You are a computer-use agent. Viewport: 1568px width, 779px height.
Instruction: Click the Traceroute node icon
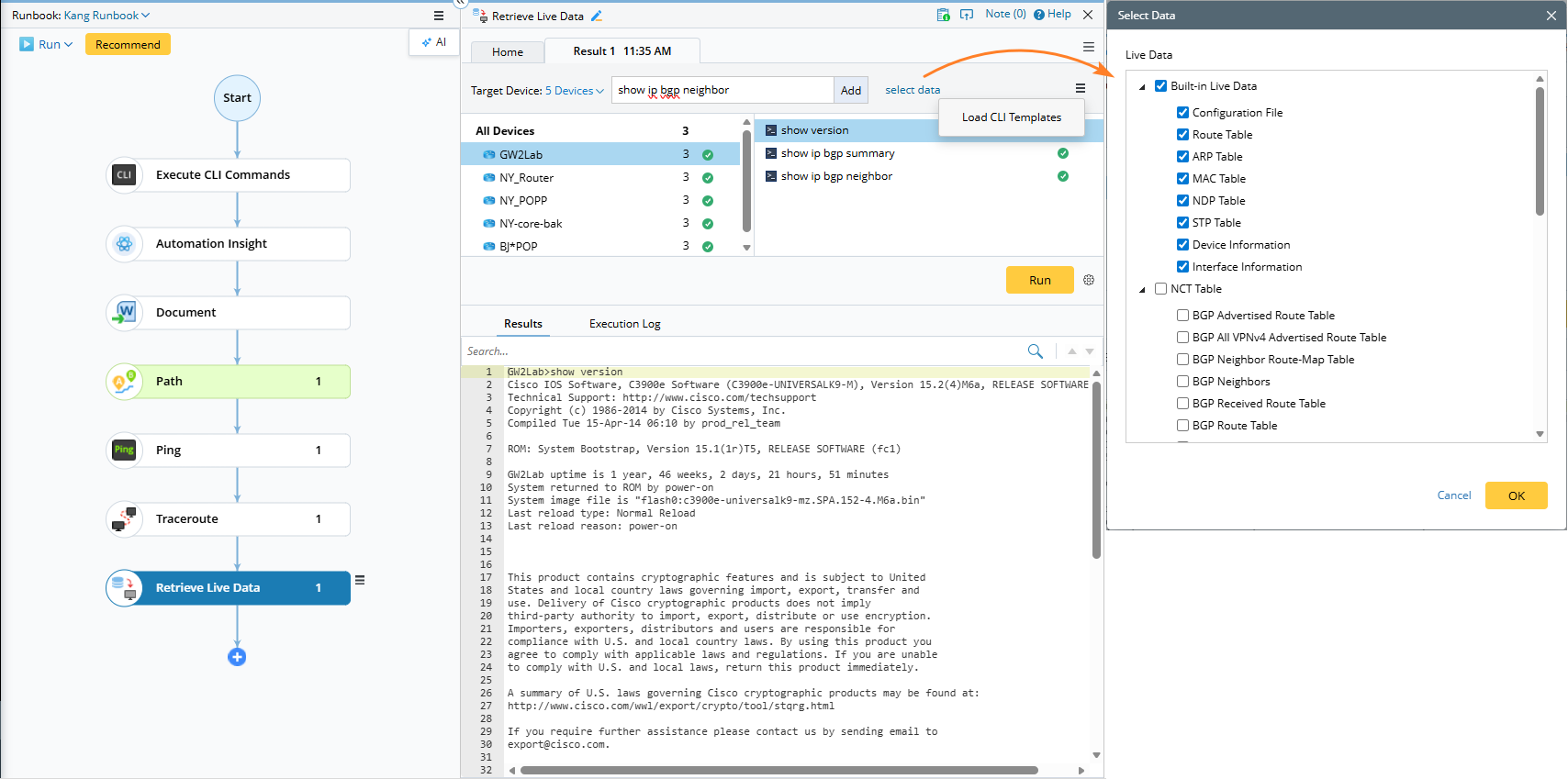click(x=124, y=519)
